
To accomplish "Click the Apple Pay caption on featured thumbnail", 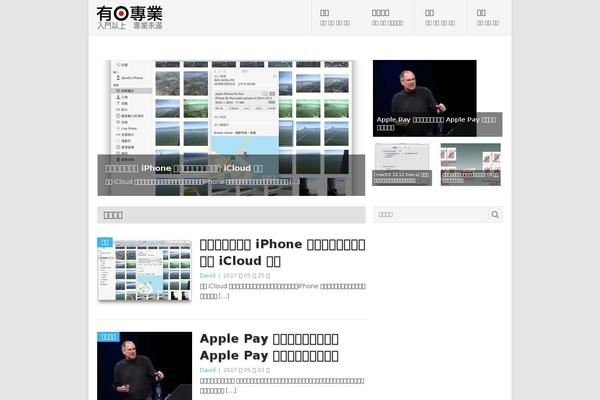I will [436, 124].
